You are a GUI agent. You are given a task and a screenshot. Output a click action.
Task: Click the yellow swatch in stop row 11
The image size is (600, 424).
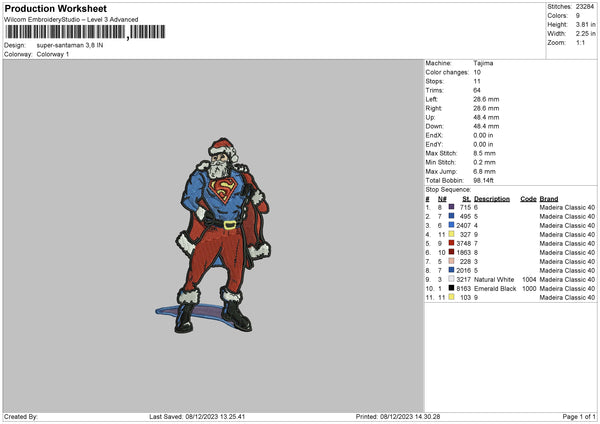click(x=451, y=297)
